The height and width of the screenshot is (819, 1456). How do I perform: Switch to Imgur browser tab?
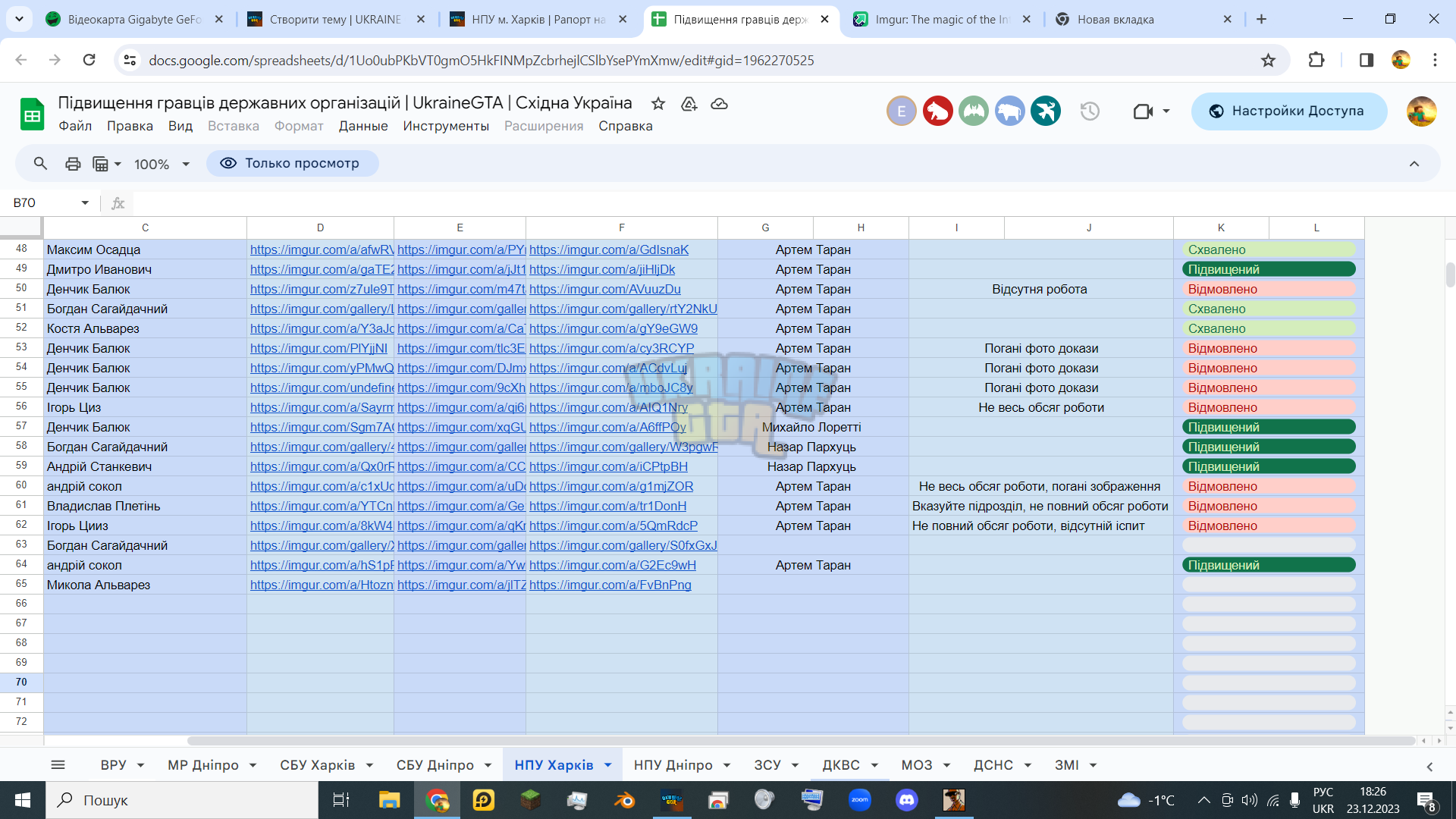[x=943, y=20]
